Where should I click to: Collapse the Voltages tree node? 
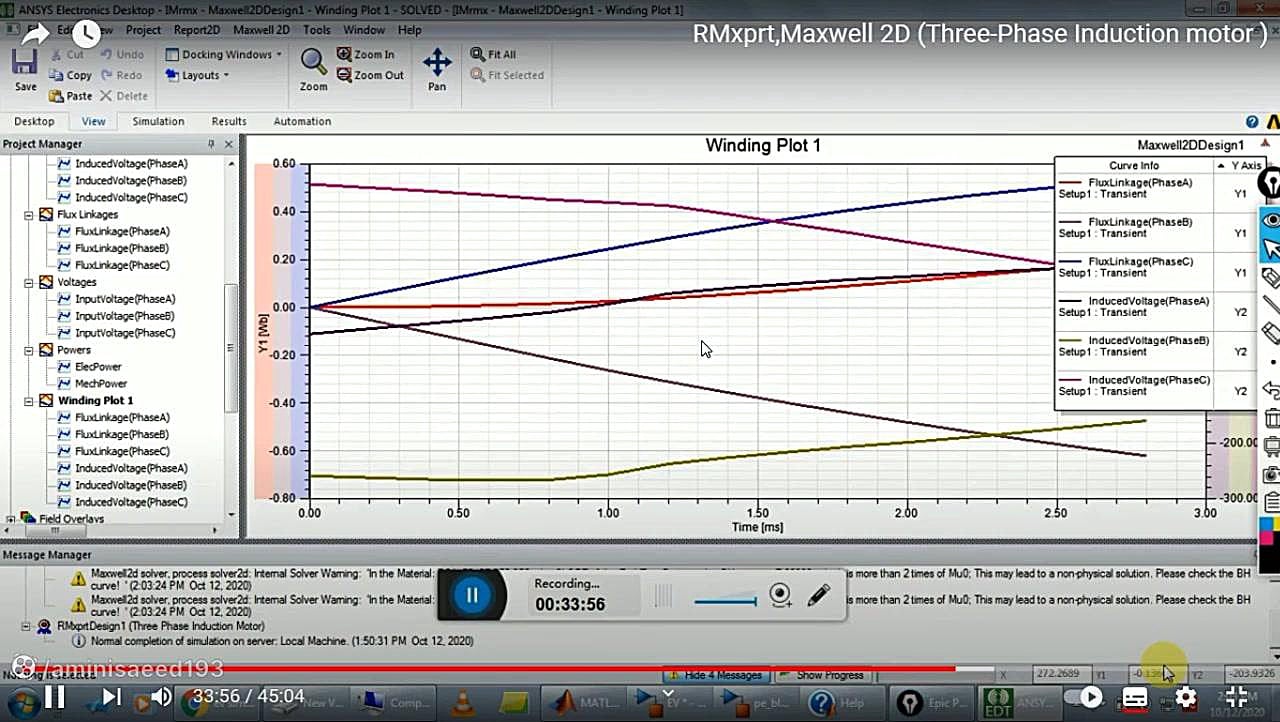click(28, 283)
